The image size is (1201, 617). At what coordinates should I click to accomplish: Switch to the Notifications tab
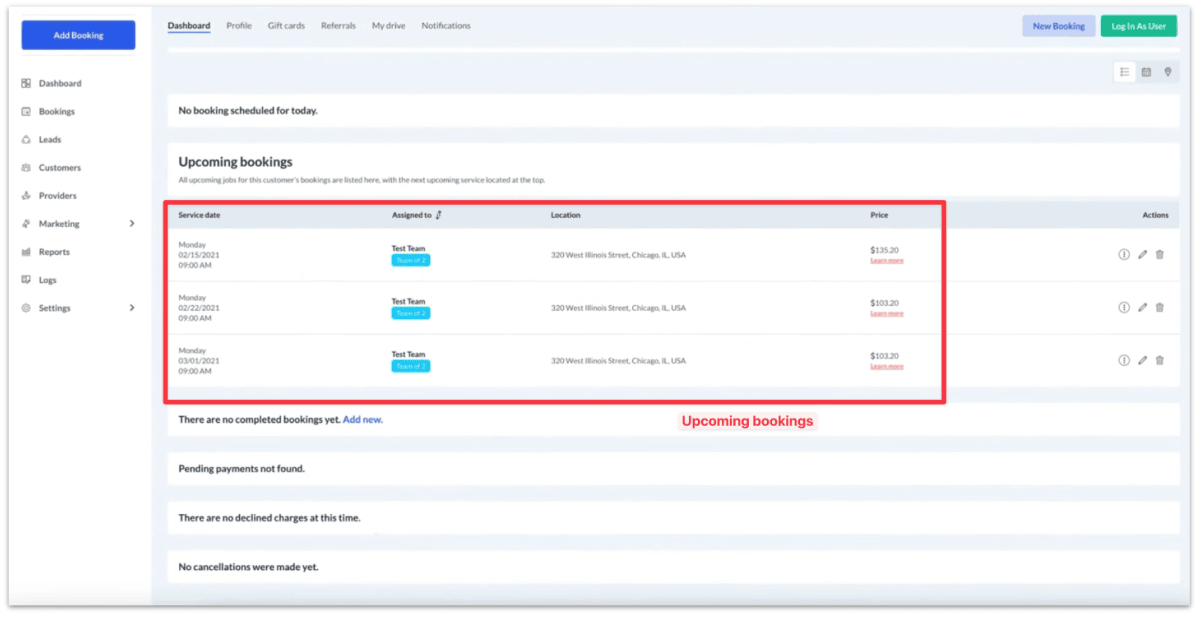445,25
